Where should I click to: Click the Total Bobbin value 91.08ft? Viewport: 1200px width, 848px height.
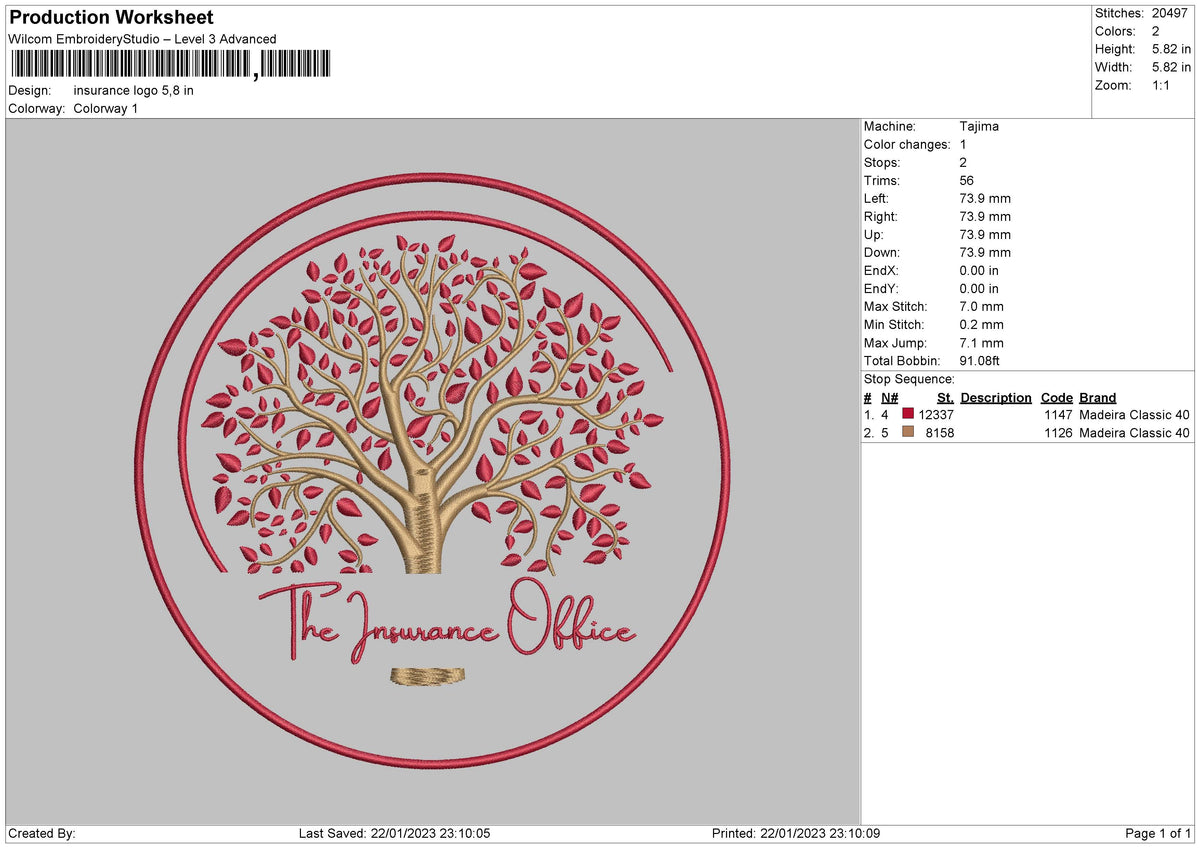click(x=980, y=360)
